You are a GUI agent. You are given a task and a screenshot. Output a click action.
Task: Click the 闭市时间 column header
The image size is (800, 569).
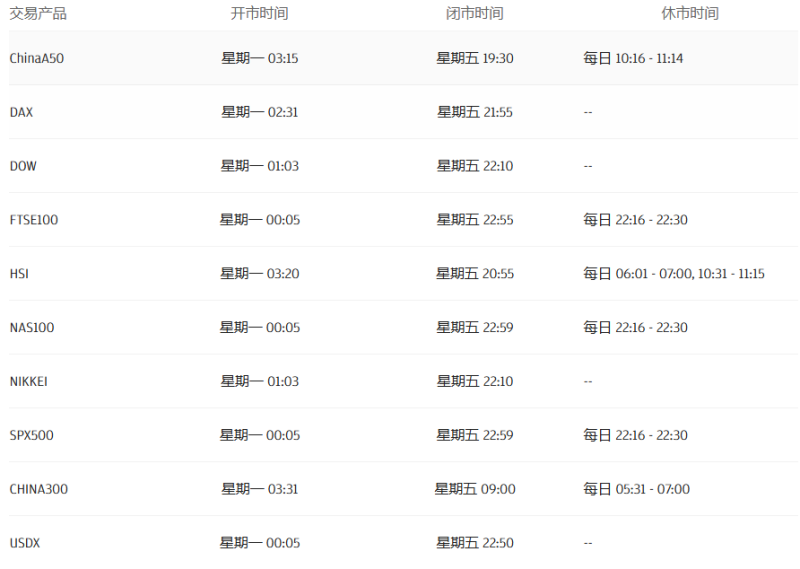coord(474,13)
